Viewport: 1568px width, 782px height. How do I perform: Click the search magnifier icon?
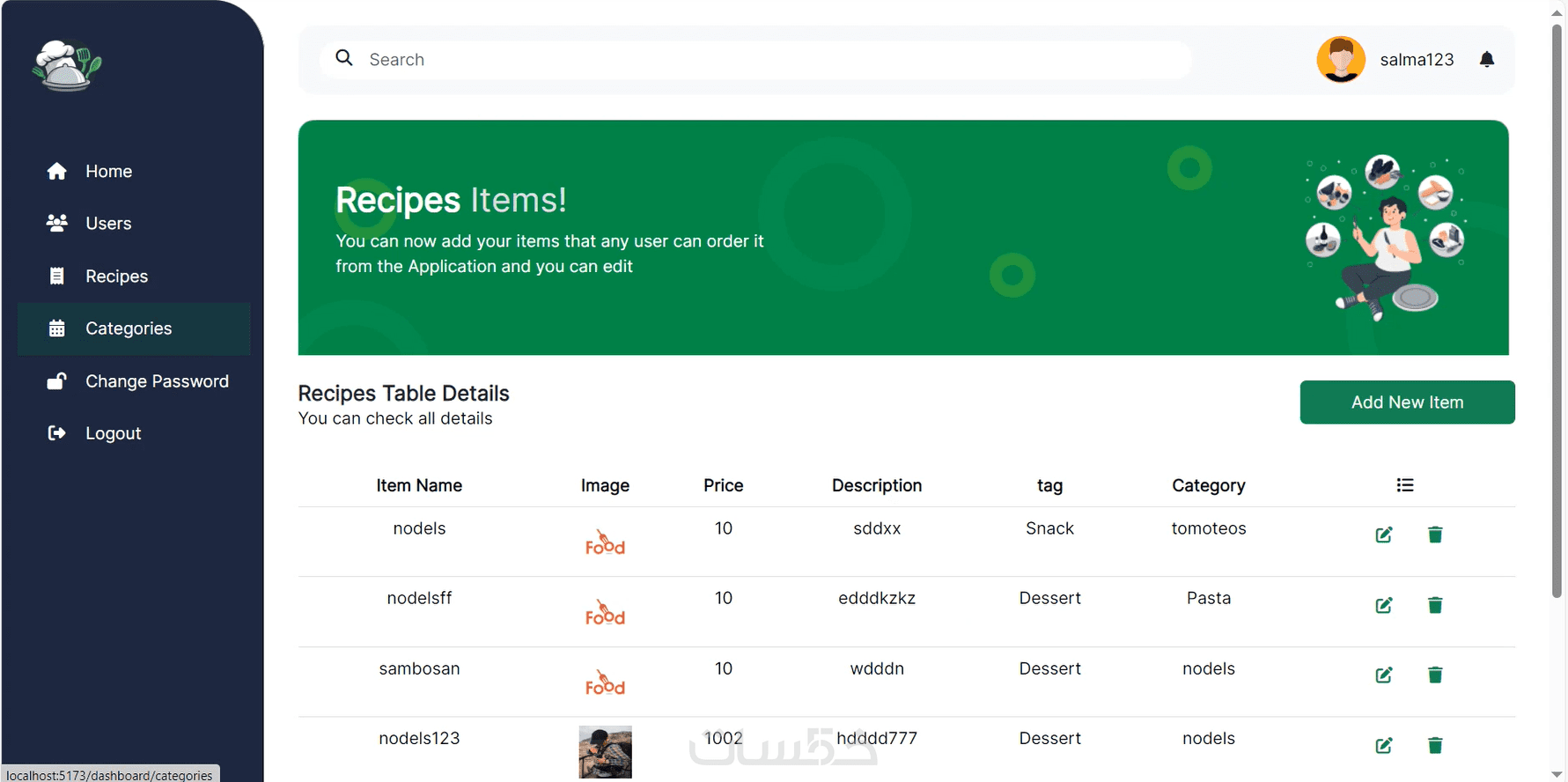click(344, 58)
